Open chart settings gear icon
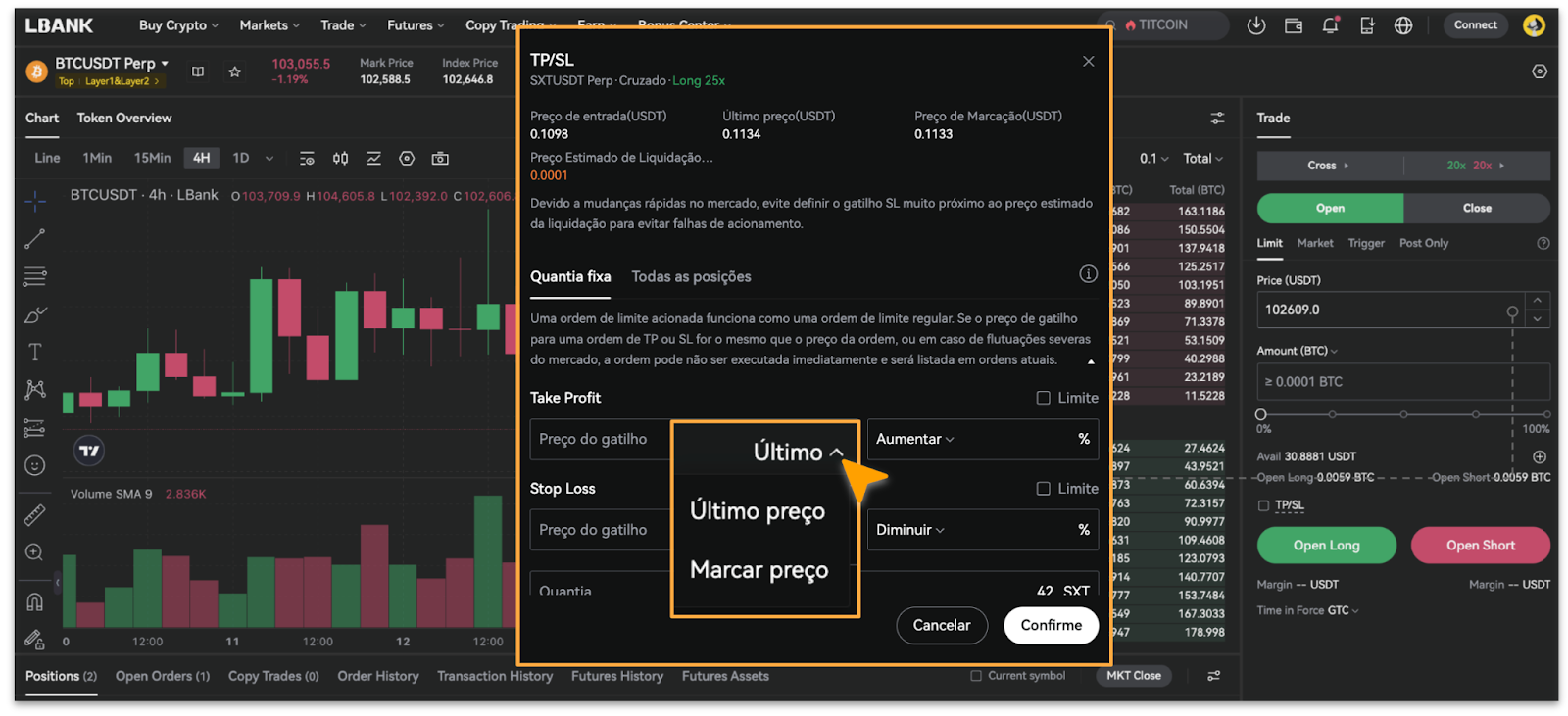 pos(407,159)
